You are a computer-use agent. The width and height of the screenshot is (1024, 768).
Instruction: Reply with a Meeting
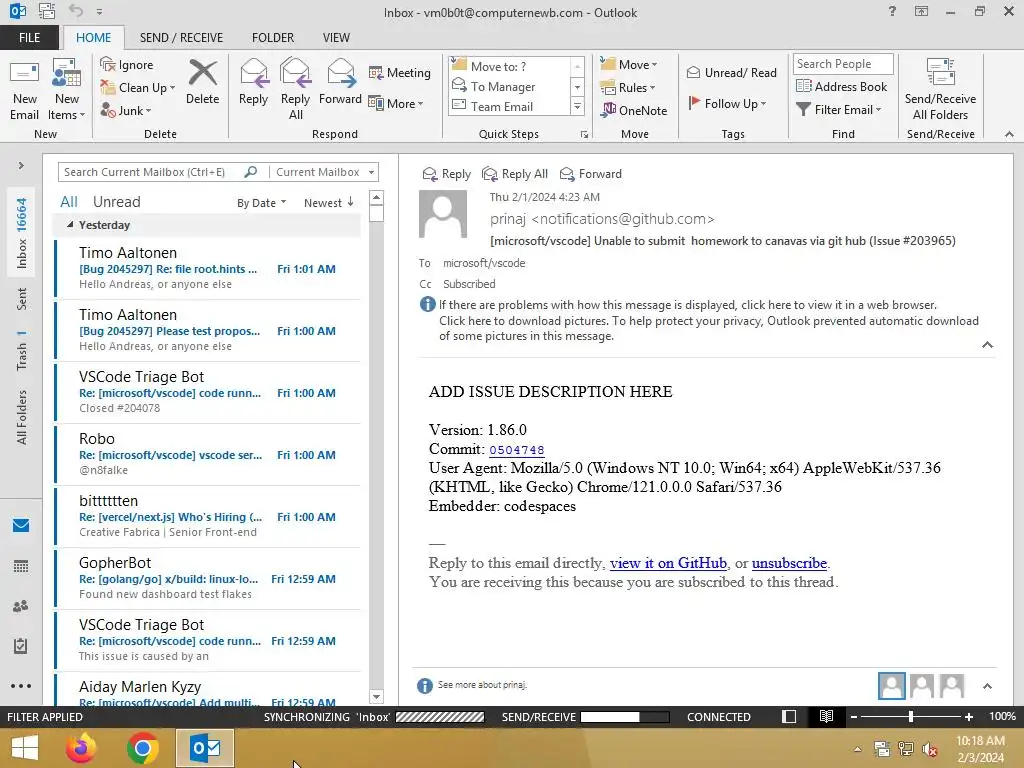(x=400, y=72)
